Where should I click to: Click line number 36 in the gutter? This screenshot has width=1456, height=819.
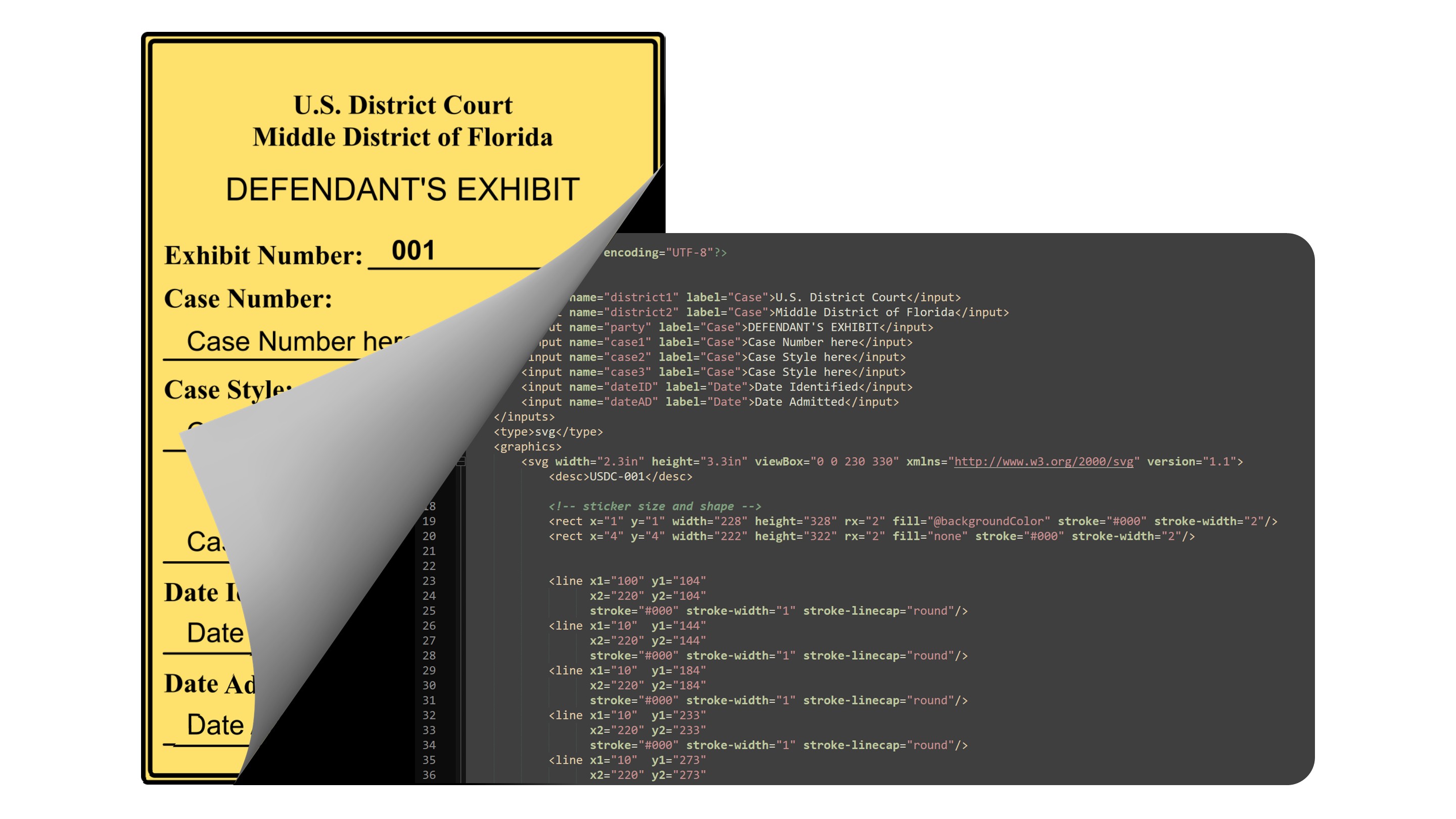[429, 775]
